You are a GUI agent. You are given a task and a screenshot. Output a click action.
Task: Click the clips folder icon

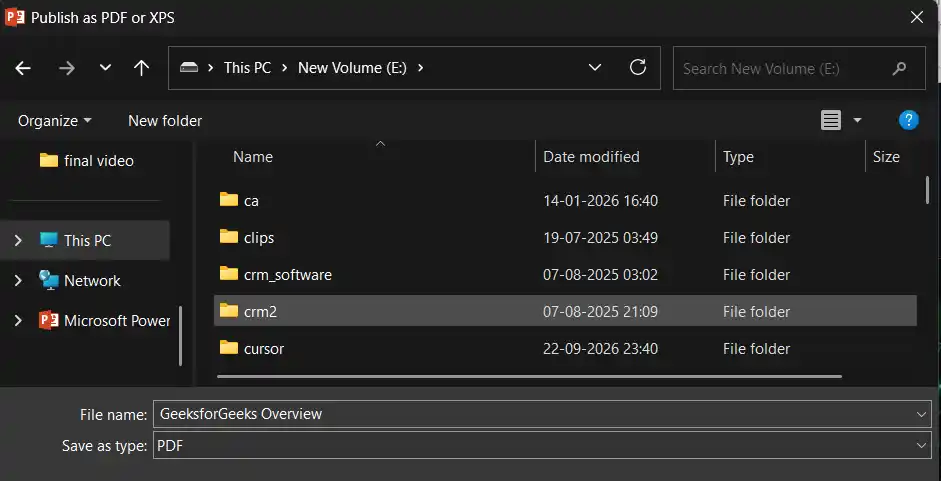pyautogui.click(x=229, y=236)
